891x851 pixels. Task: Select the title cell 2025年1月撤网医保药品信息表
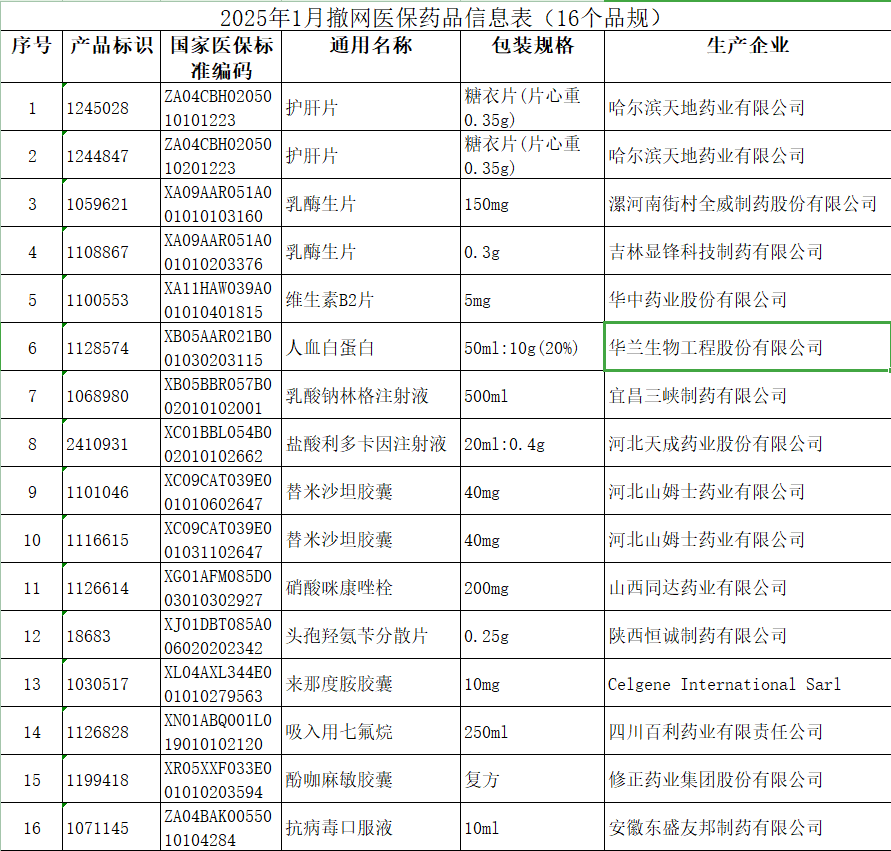[x=446, y=17]
